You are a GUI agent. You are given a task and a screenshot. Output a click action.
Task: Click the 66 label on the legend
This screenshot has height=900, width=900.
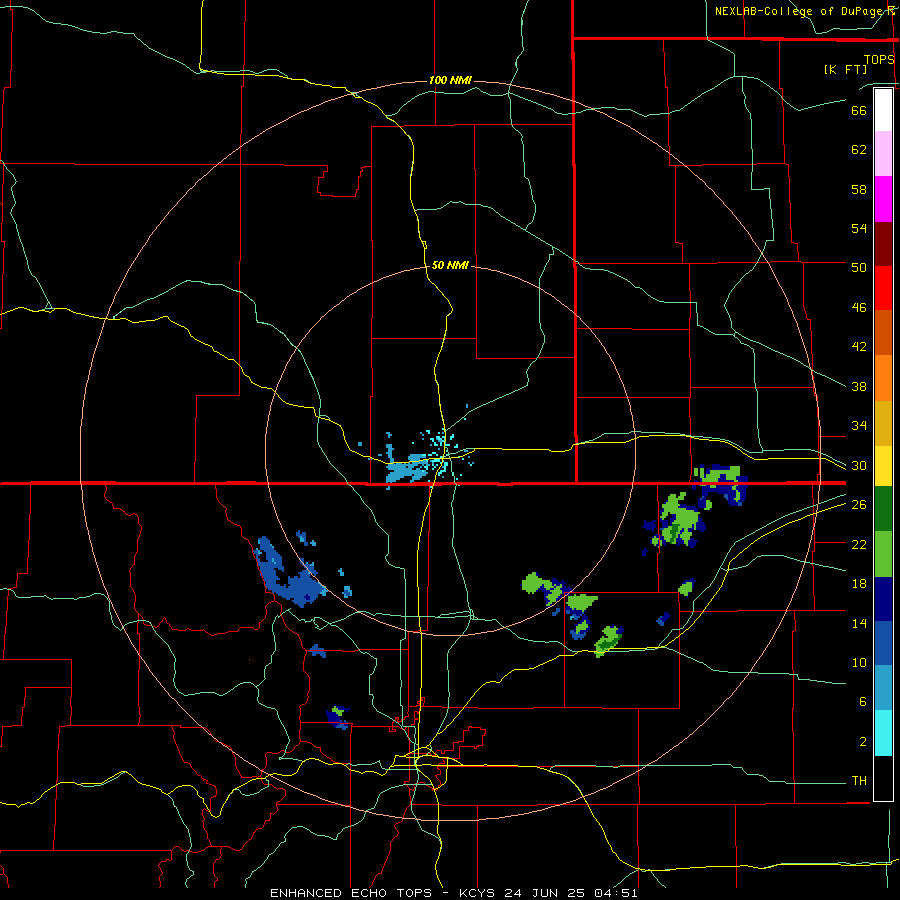[x=859, y=110]
